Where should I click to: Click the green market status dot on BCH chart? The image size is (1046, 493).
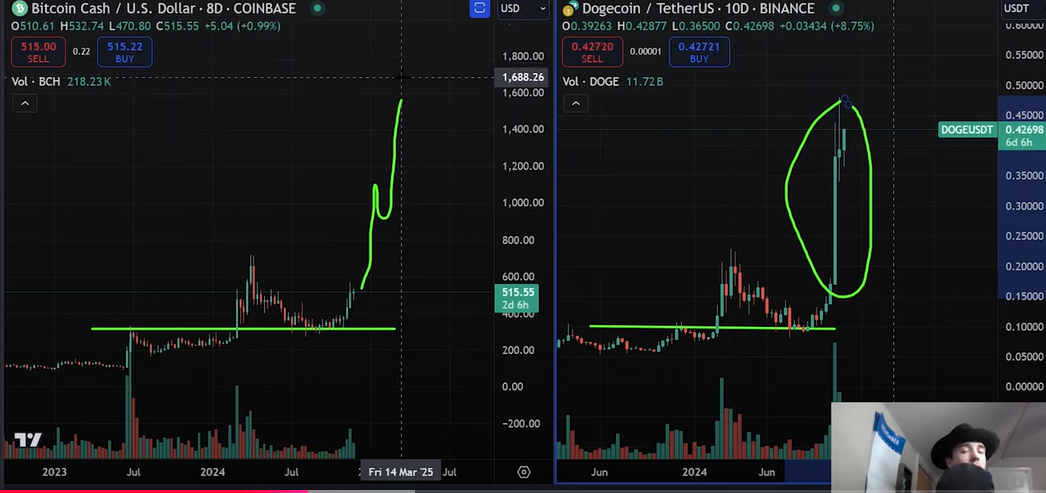(318, 9)
